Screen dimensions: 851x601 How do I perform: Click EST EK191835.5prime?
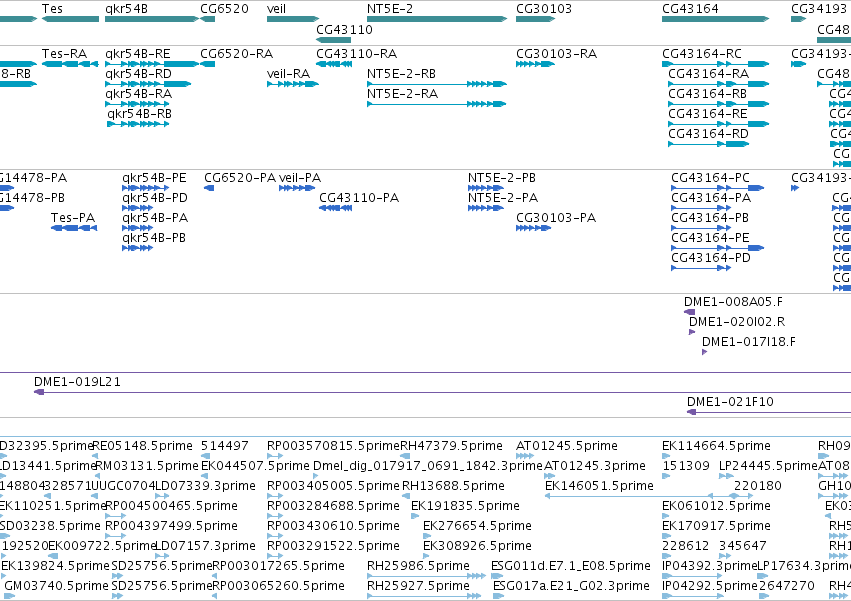click(465, 506)
